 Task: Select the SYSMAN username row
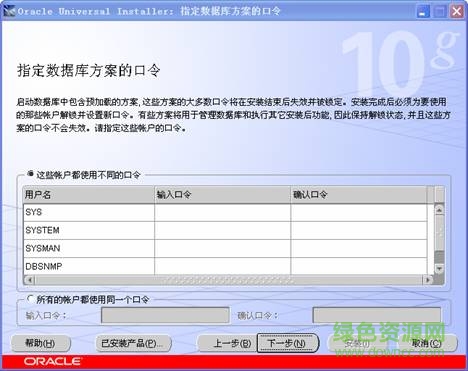click(89, 248)
